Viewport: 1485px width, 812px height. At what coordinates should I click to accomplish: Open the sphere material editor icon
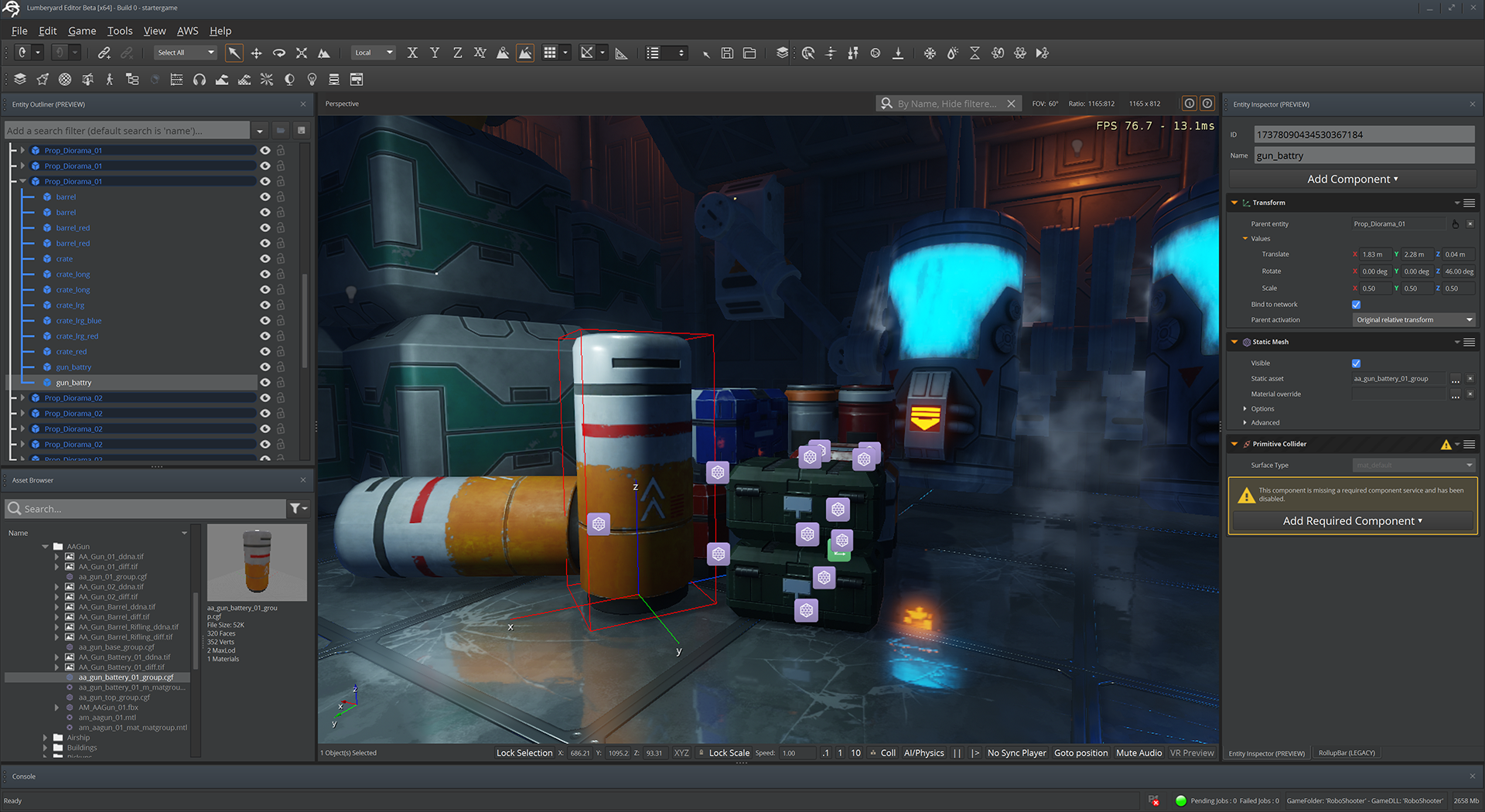click(65, 79)
